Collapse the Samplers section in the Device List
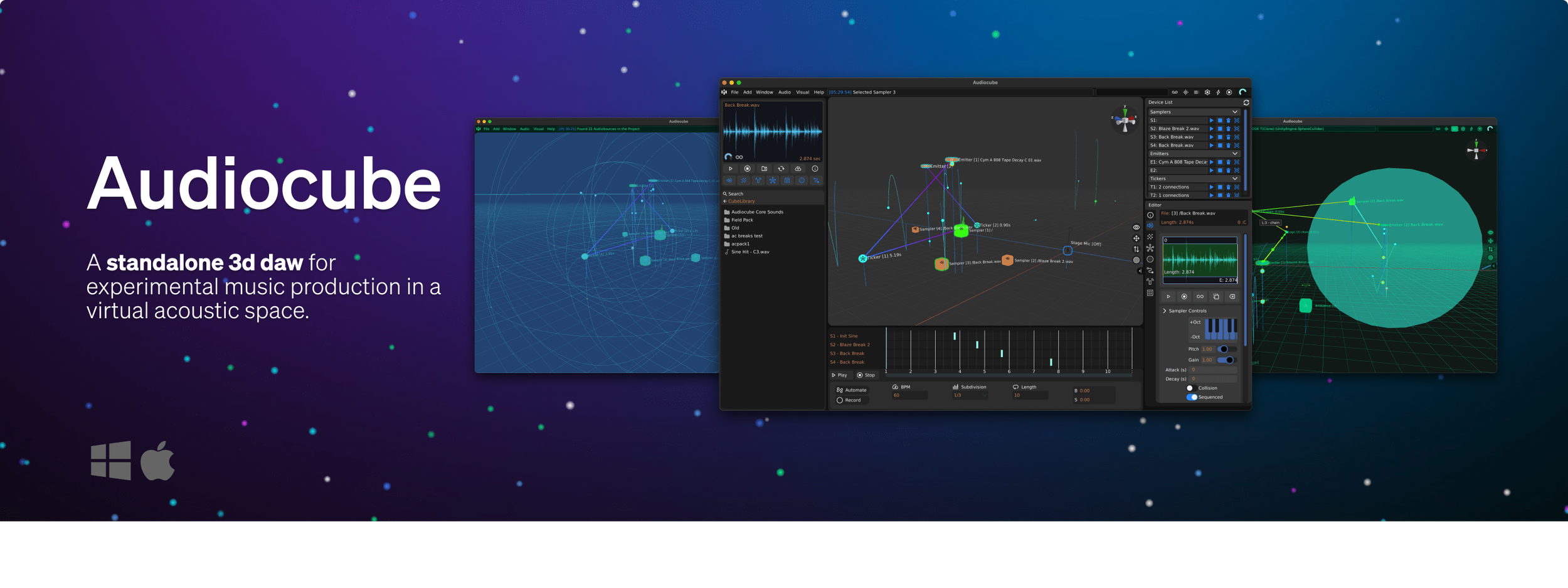1568x588 pixels. 1235,112
